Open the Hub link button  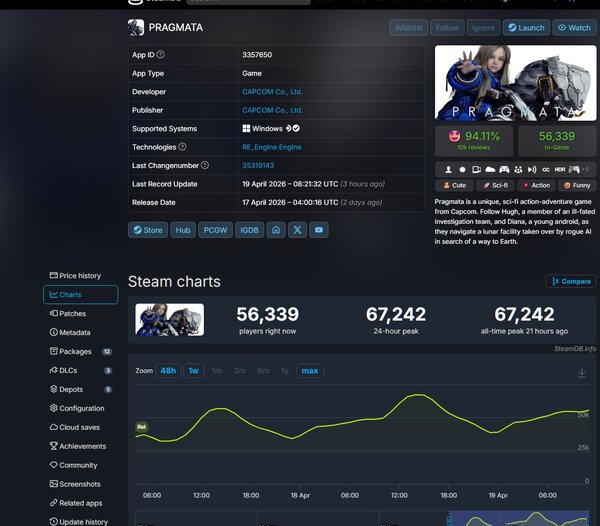(183, 230)
